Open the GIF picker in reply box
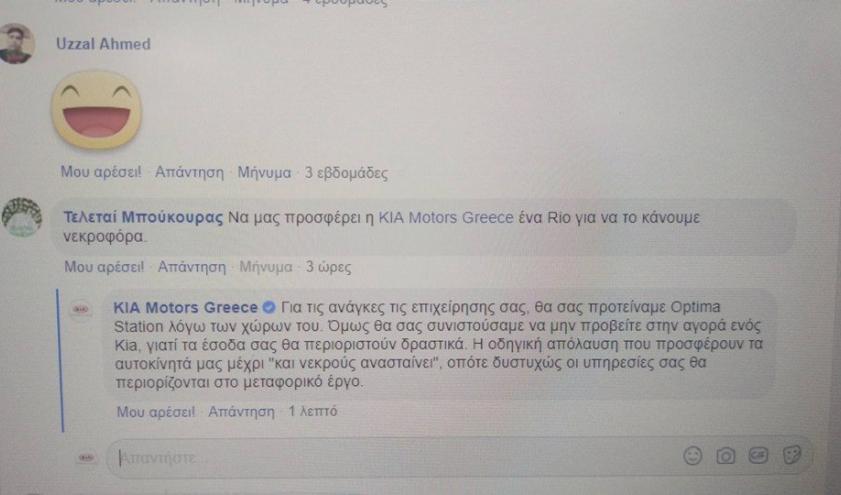This screenshot has height=495, width=841. pos(758,456)
